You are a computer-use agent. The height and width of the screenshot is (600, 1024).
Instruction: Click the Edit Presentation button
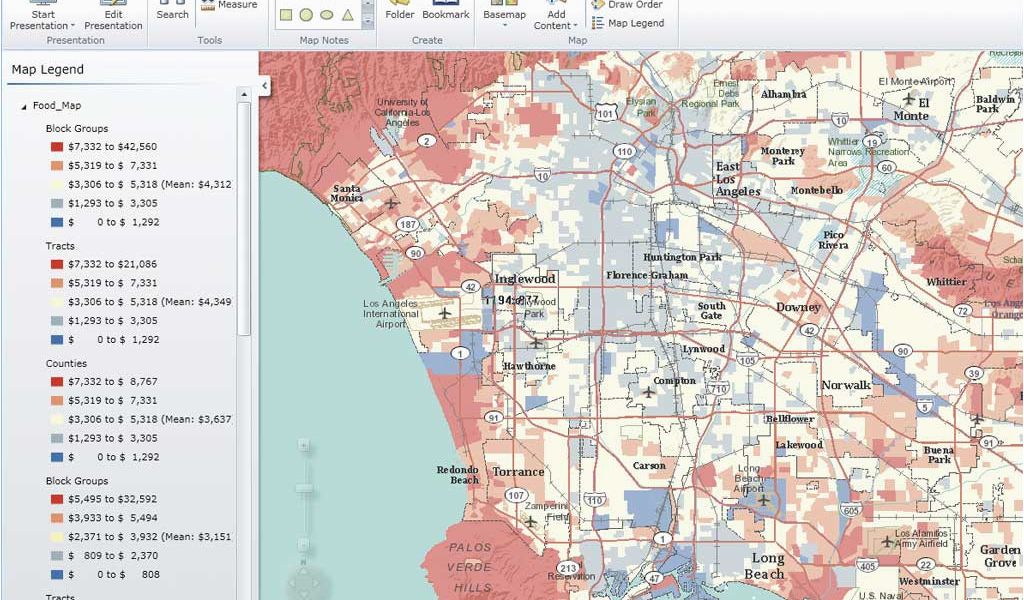click(113, 16)
